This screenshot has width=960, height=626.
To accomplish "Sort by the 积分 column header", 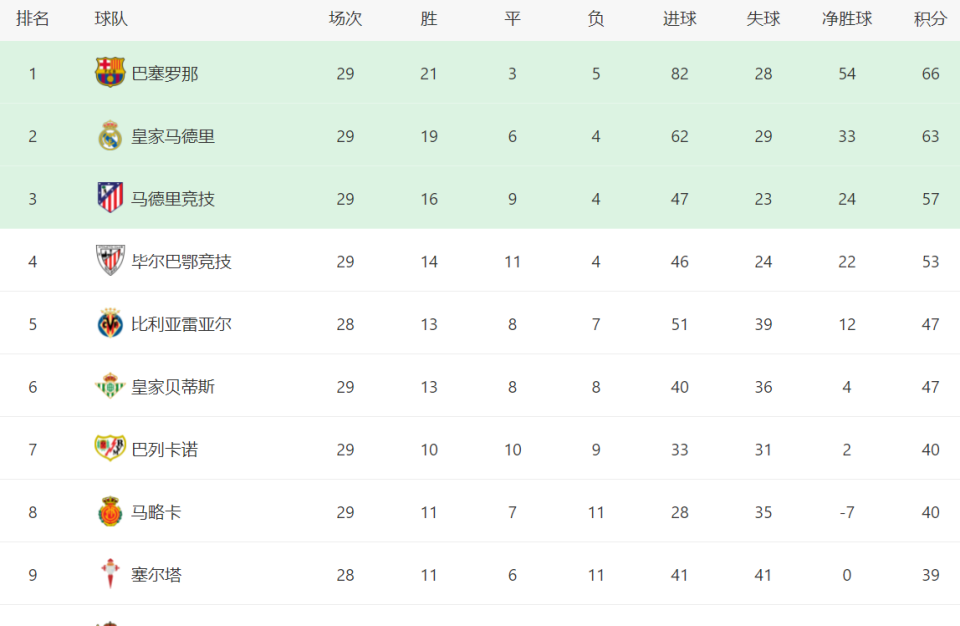I will point(930,19).
